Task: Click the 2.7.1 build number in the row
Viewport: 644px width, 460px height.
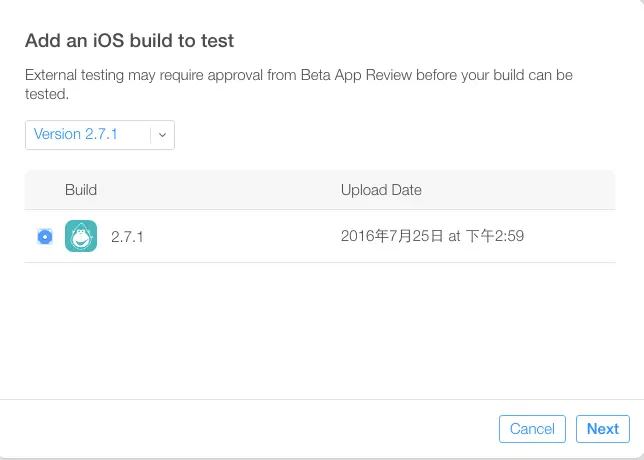Action: [127, 237]
